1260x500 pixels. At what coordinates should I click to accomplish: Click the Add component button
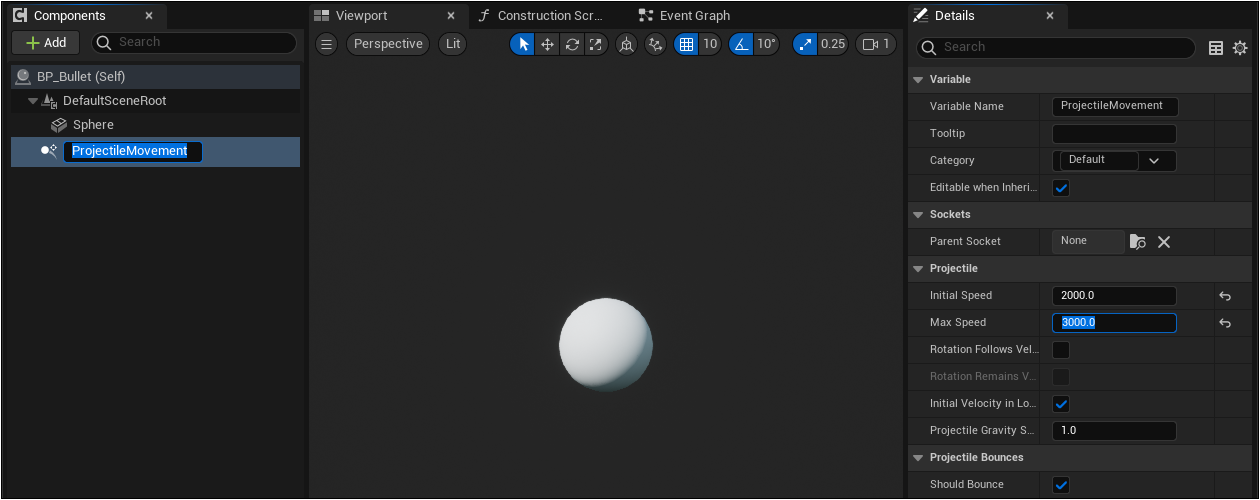[46, 43]
